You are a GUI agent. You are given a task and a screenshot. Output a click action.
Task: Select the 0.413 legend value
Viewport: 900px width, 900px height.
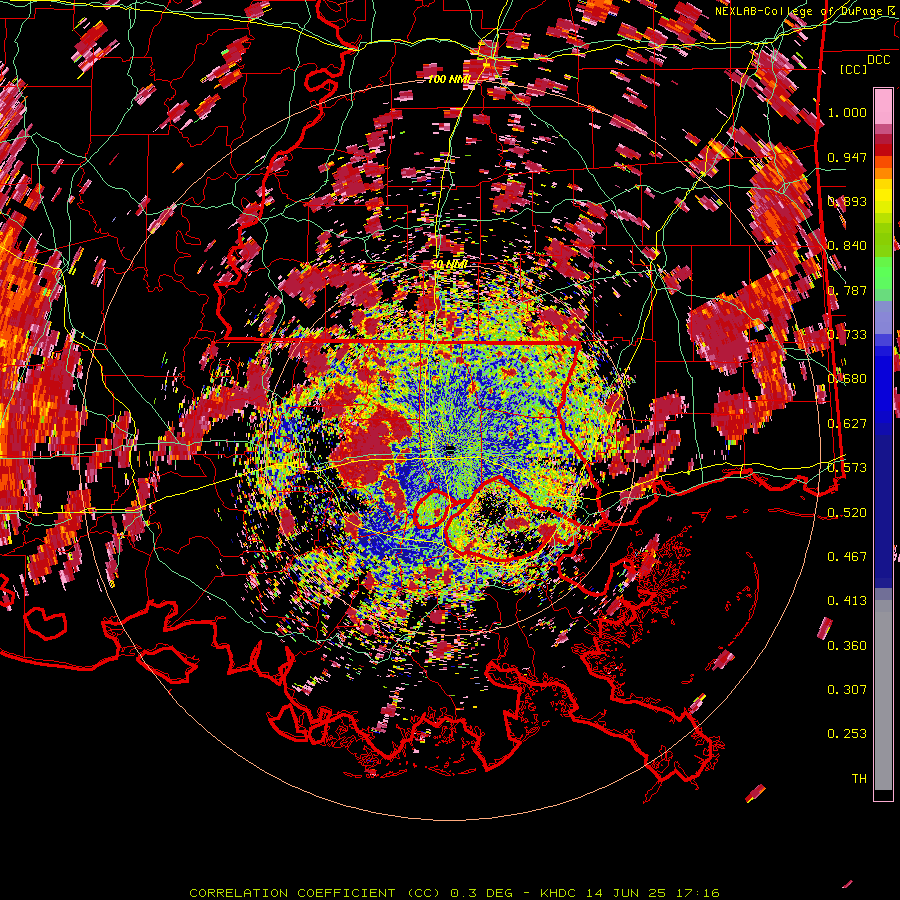[x=847, y=601]
